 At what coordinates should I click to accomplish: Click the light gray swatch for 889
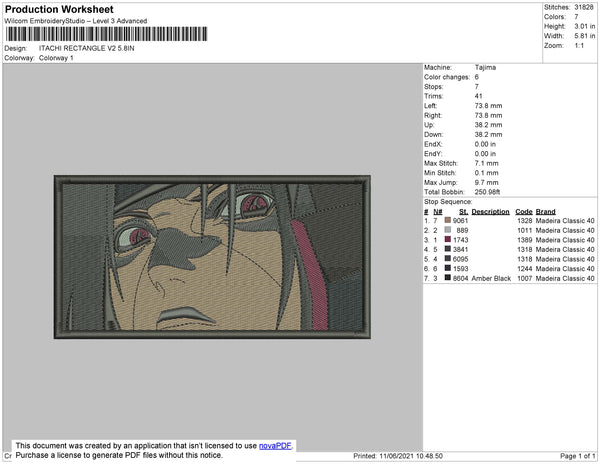coord(448,230)
